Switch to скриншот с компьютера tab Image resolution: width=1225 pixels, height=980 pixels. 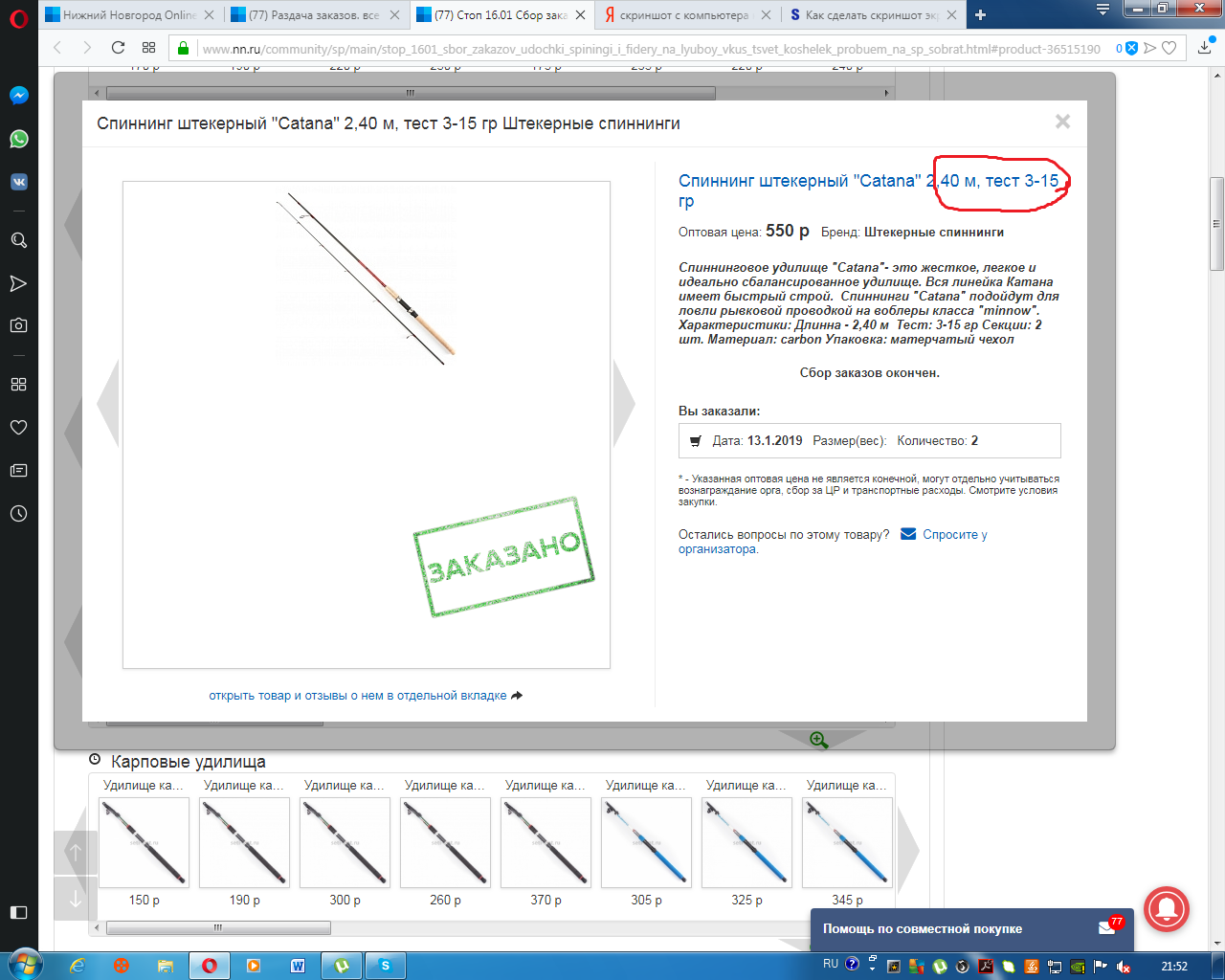tap(685, 15)
